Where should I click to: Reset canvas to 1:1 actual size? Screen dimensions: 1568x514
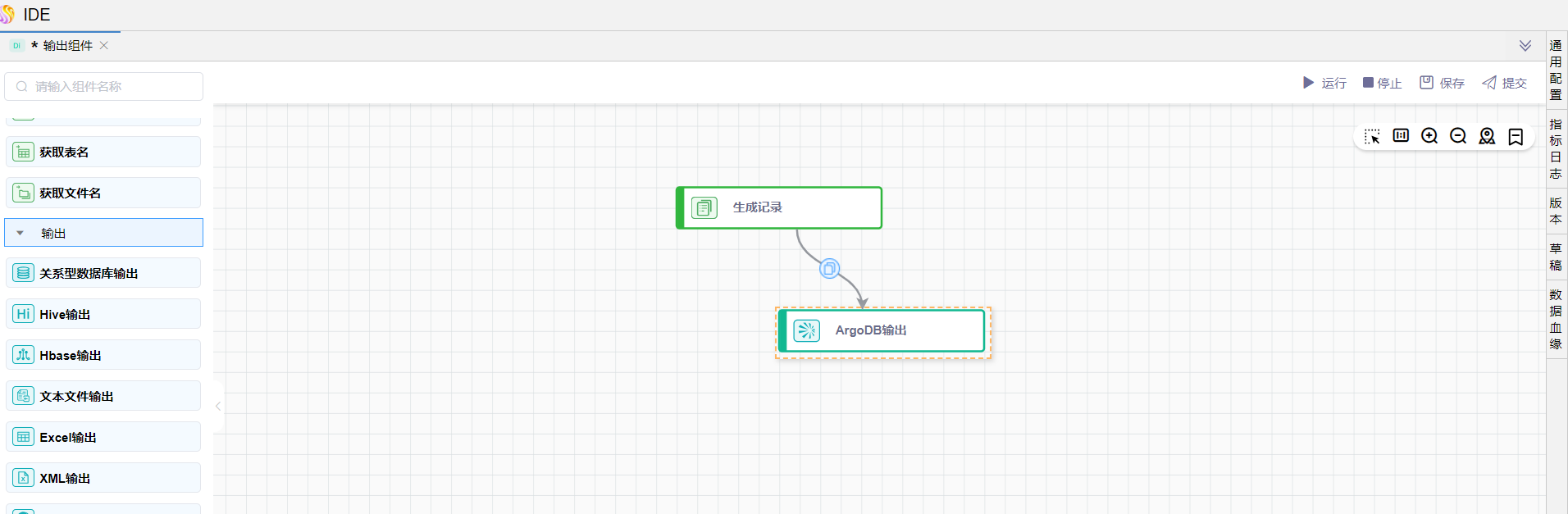(x=1401, y=136)
